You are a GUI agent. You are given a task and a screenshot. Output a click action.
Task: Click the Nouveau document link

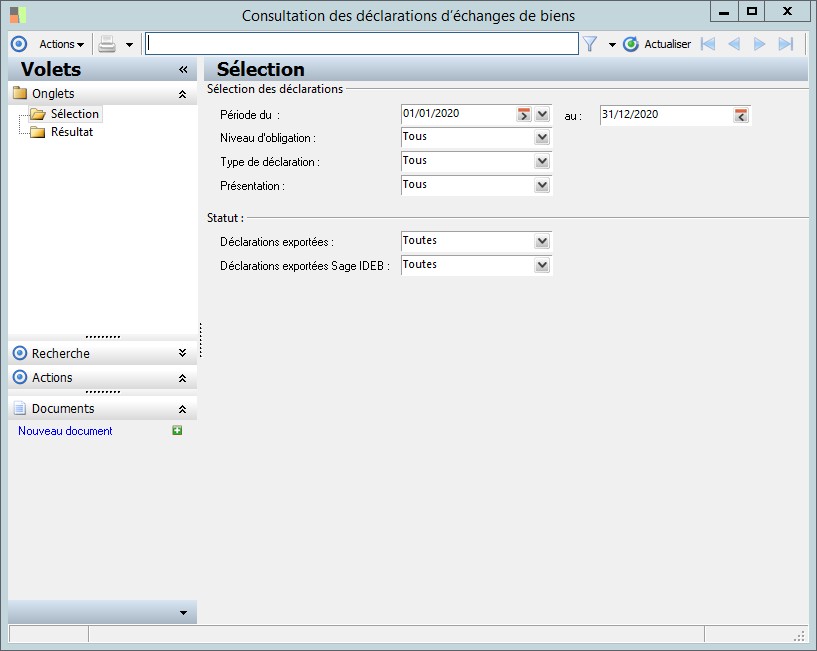pos(65,431)
